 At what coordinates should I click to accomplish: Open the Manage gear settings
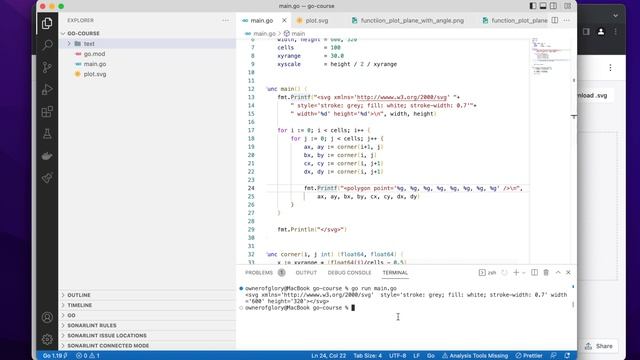[47, 339]
